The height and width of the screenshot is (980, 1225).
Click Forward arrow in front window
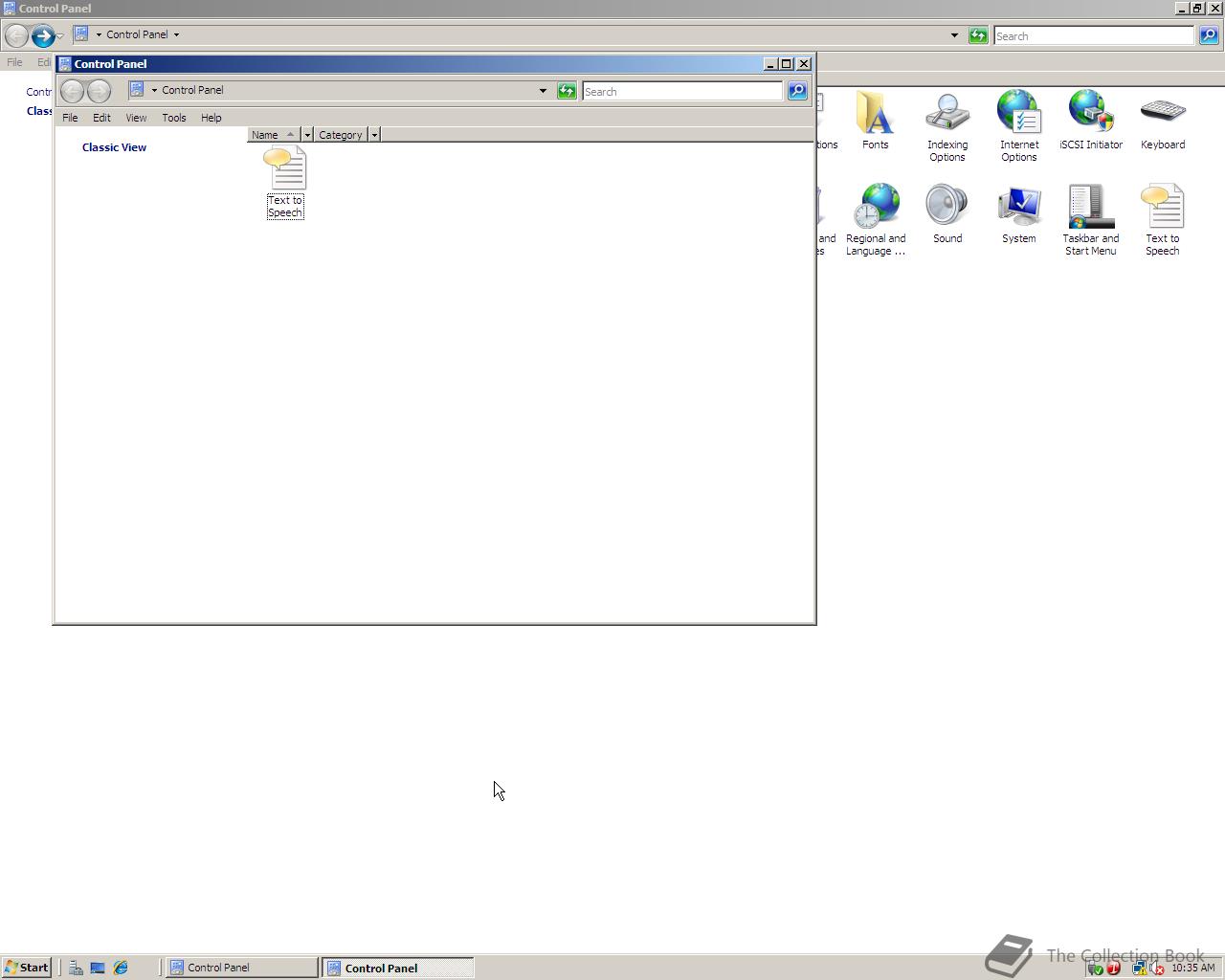pyautogui.click(x=99, y=91)
